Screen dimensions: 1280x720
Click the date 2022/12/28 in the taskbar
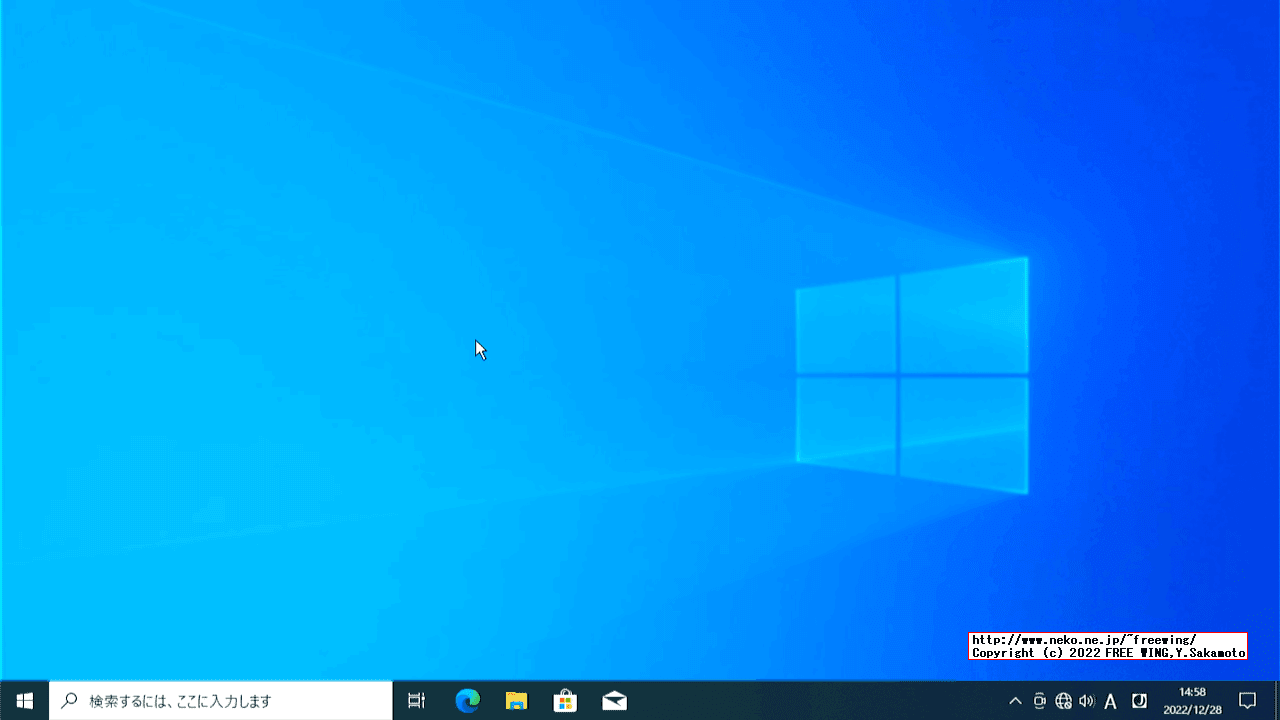[1195, 708]
